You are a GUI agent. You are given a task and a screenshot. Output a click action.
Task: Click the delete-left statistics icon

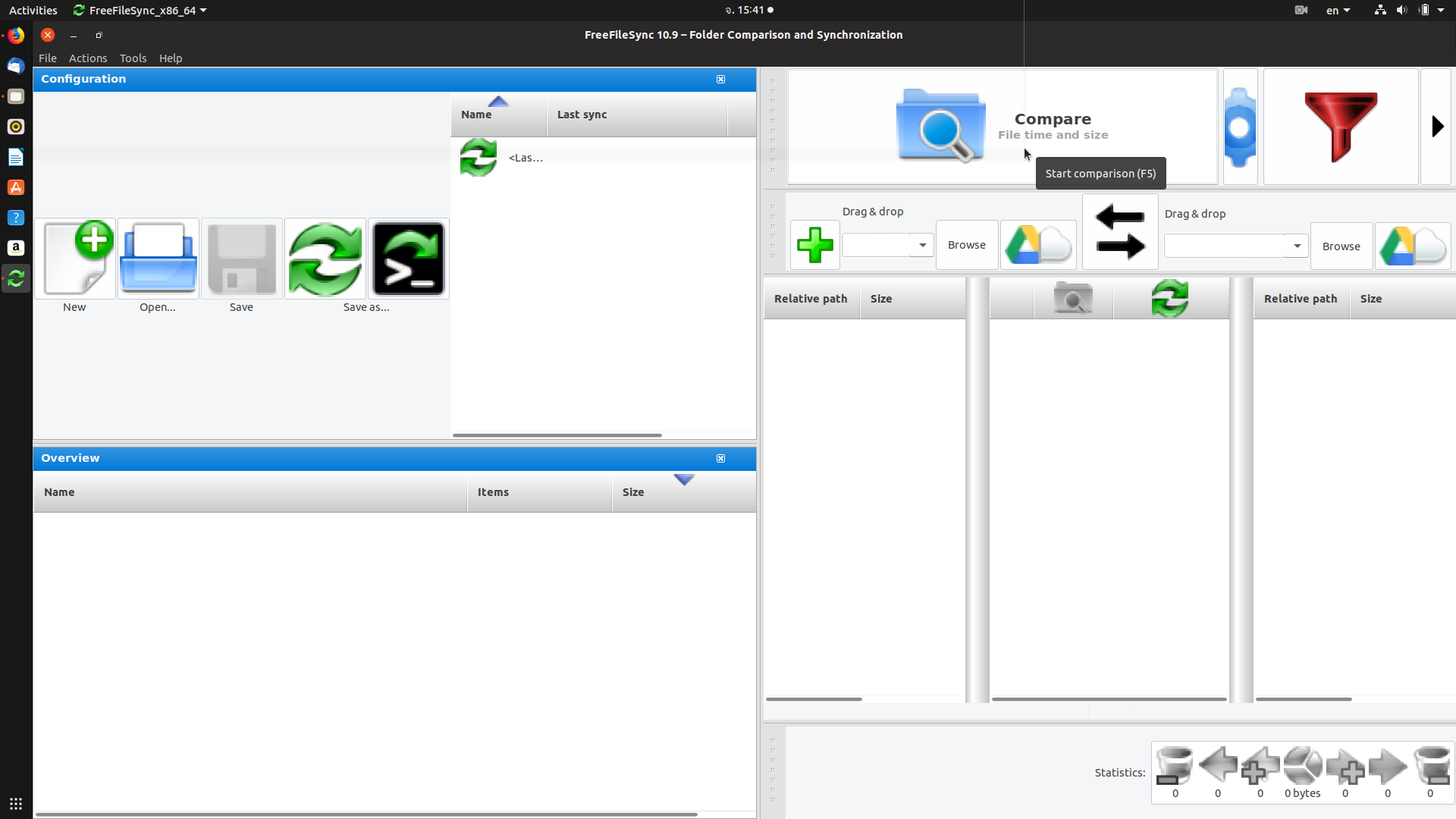coord(1175,766)
